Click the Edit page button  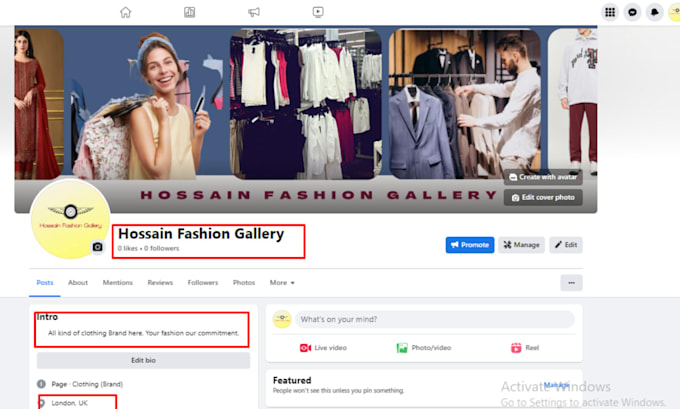566,245
